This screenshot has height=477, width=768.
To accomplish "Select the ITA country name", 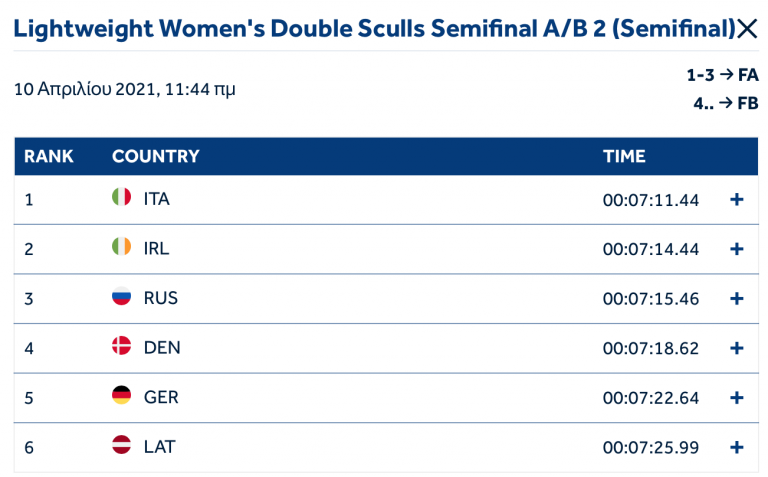I will [157, 199].
